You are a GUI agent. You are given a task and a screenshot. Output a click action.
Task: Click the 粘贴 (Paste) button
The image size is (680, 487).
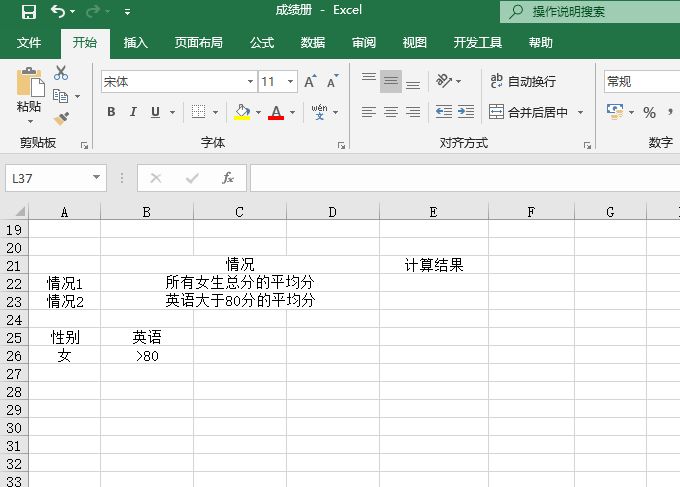click(x=29, y=92)
